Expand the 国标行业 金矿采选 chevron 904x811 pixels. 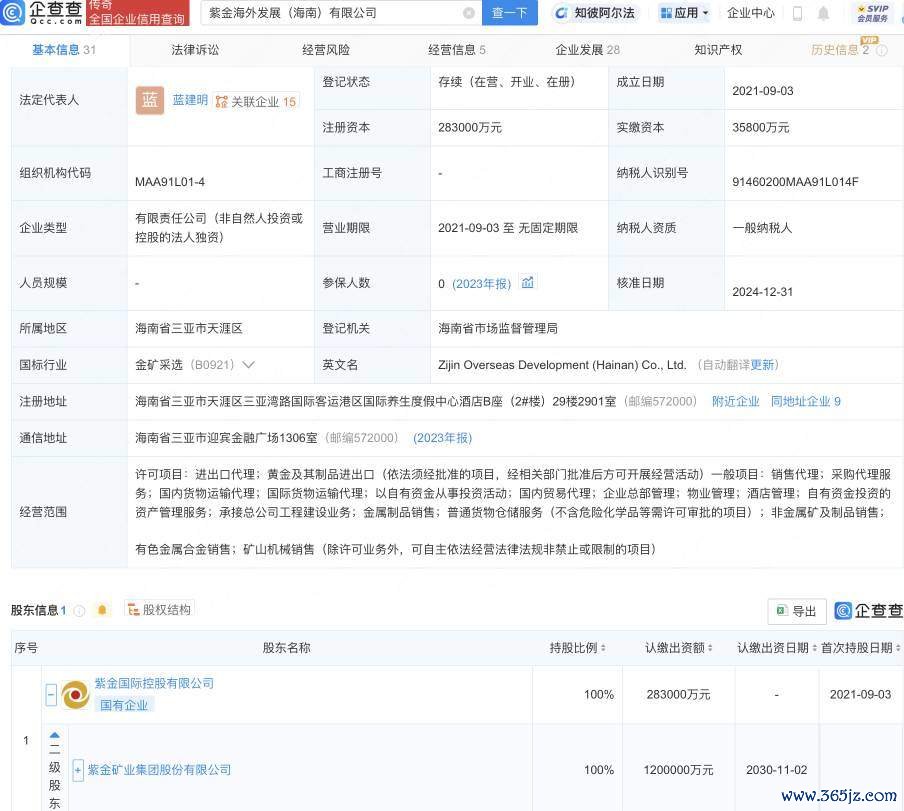pos(248,365)
